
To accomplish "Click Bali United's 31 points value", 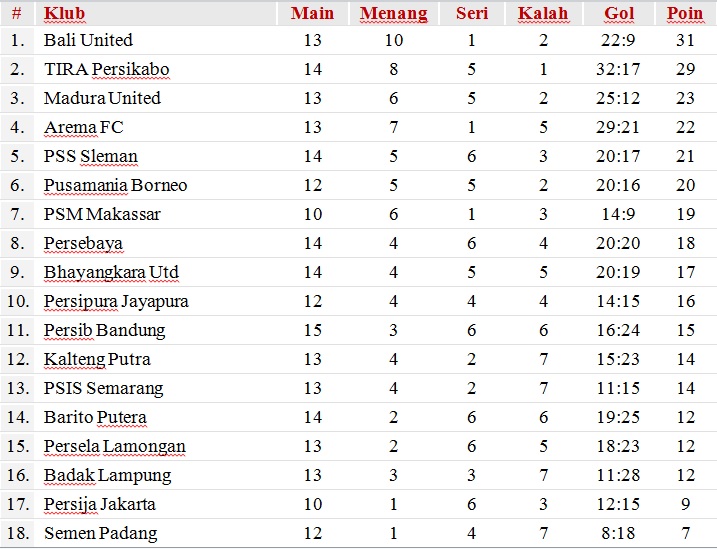I will 685,40.
